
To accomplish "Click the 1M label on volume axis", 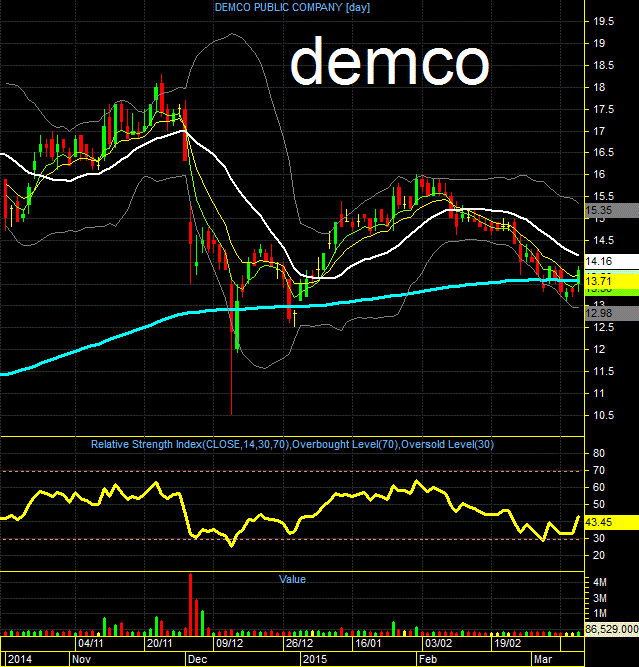I will [600, 613].
